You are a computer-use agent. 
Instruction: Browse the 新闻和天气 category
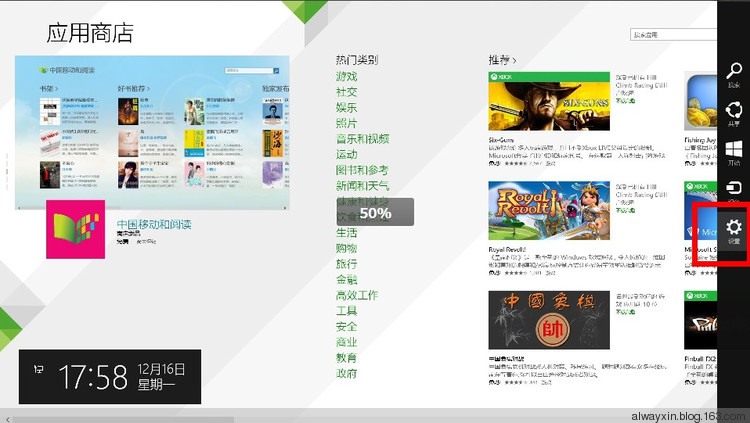coord(362,186)
